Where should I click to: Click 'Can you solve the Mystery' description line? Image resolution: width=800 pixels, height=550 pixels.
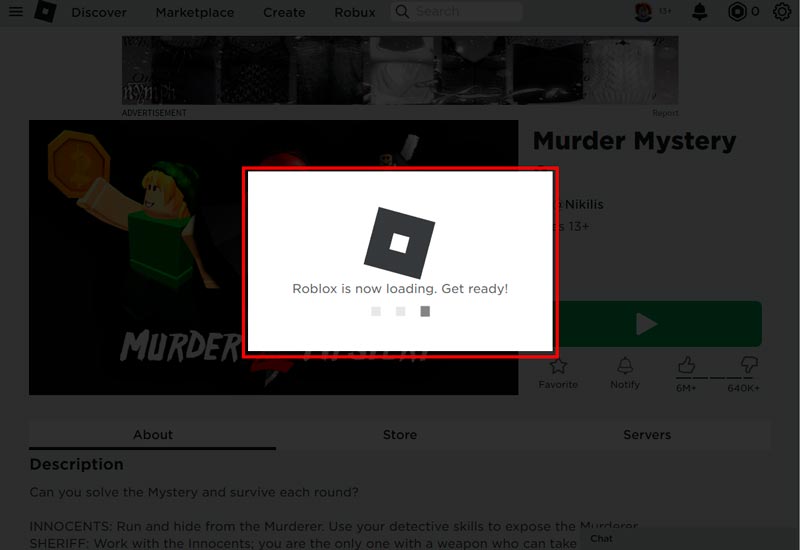pyautogui.click(x=194, y=492)
